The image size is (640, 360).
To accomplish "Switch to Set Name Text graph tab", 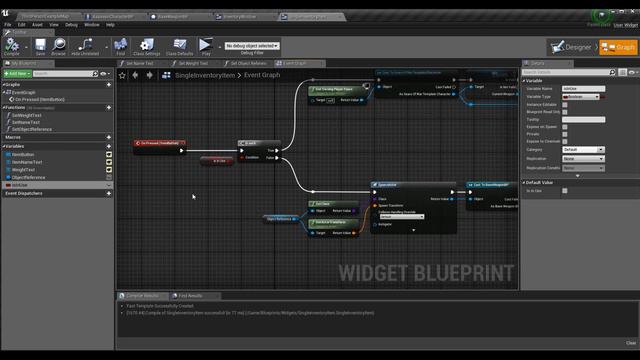I will point(140,63).
